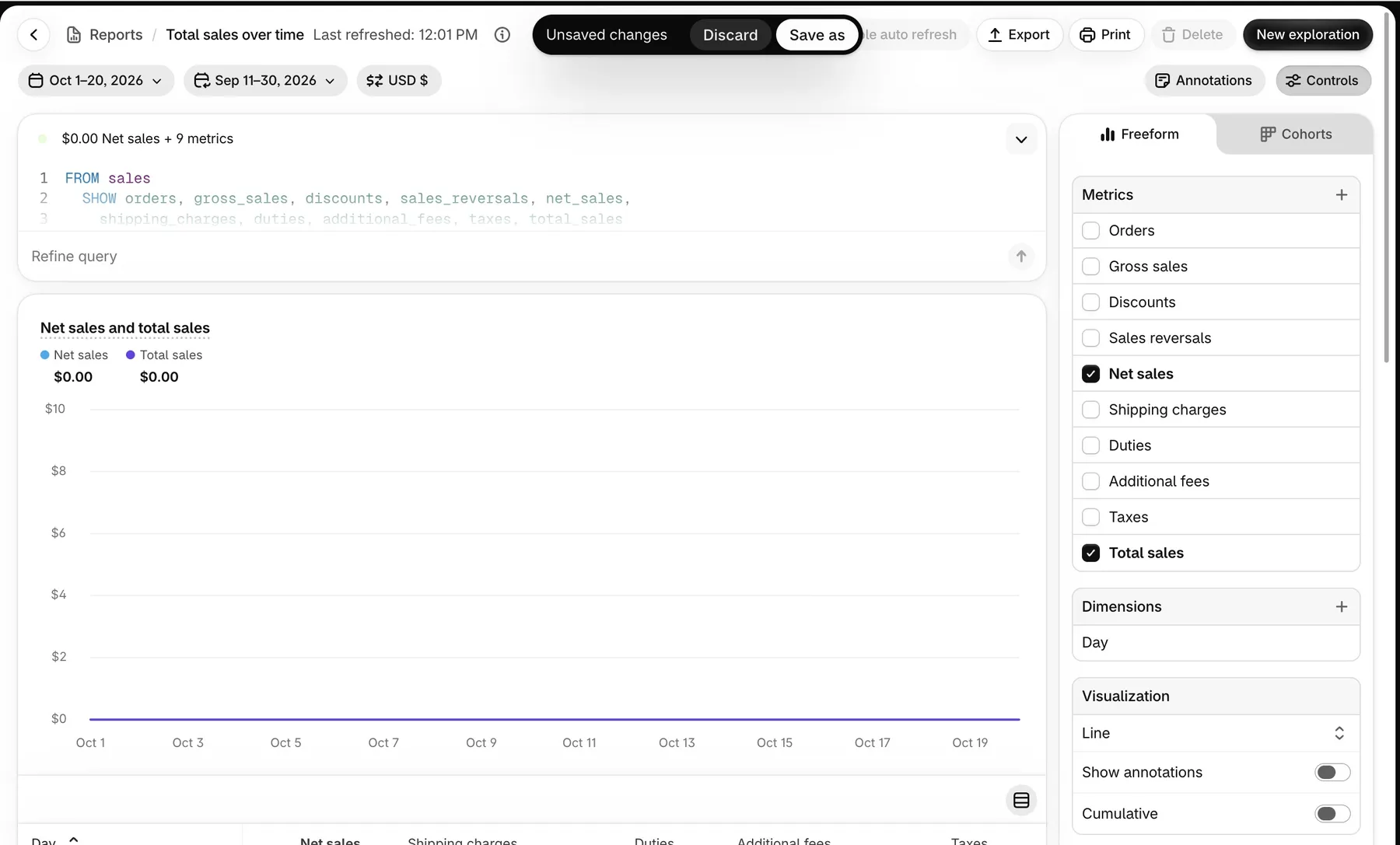Uncheck the Total sales metric

click(1091, 553)
